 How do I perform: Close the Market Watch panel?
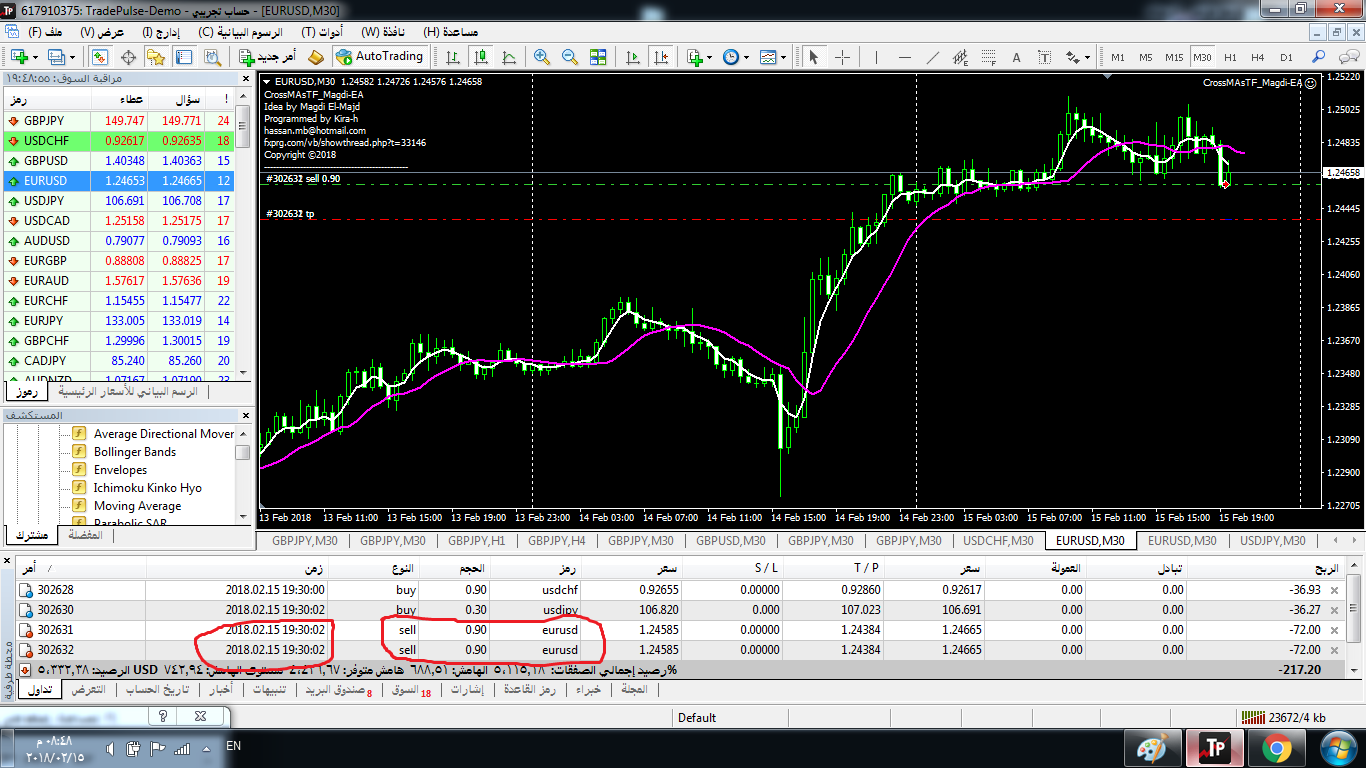(x=244, y=78)
